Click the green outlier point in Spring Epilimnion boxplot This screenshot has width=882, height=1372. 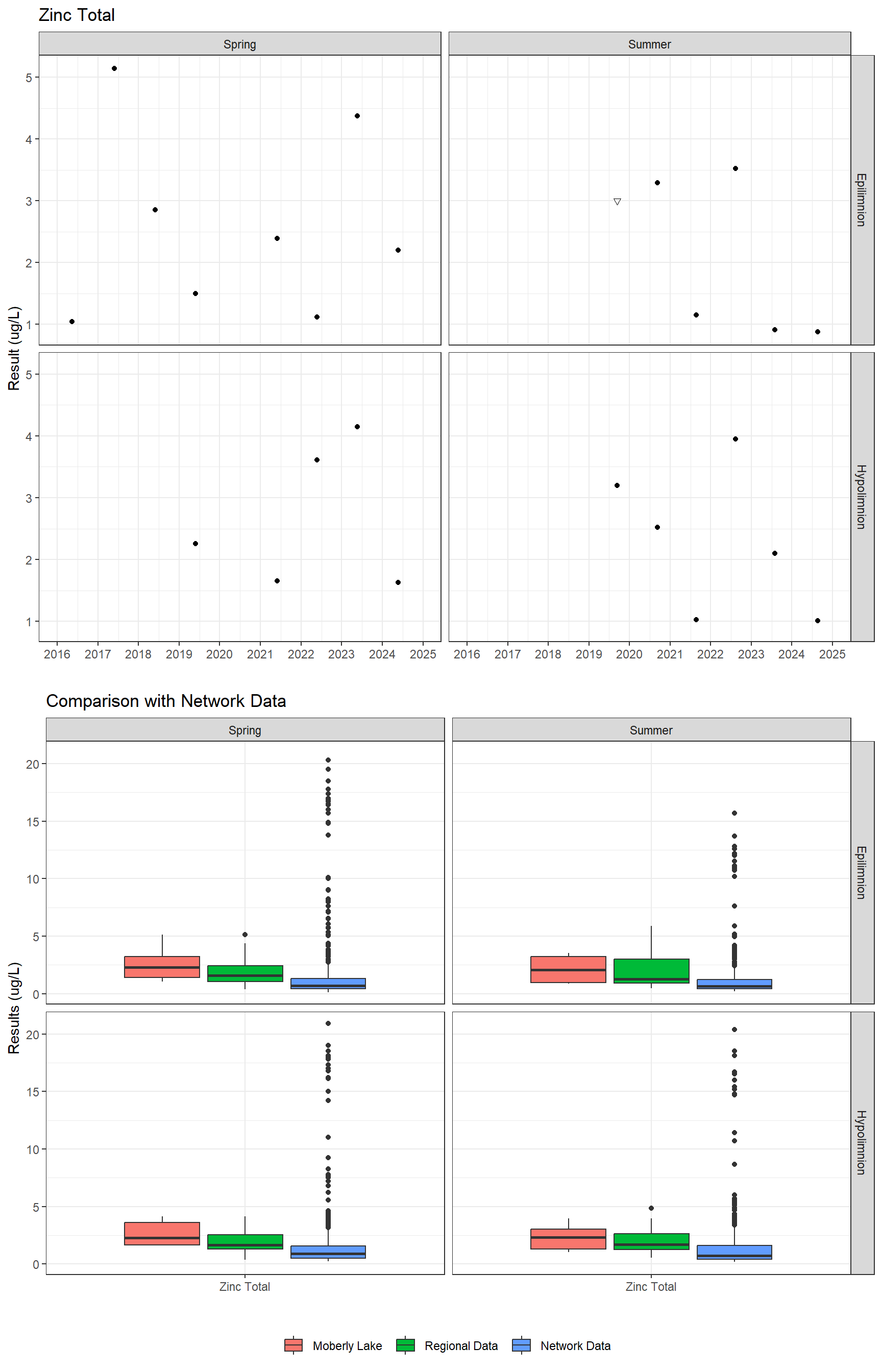coord(245,935)
